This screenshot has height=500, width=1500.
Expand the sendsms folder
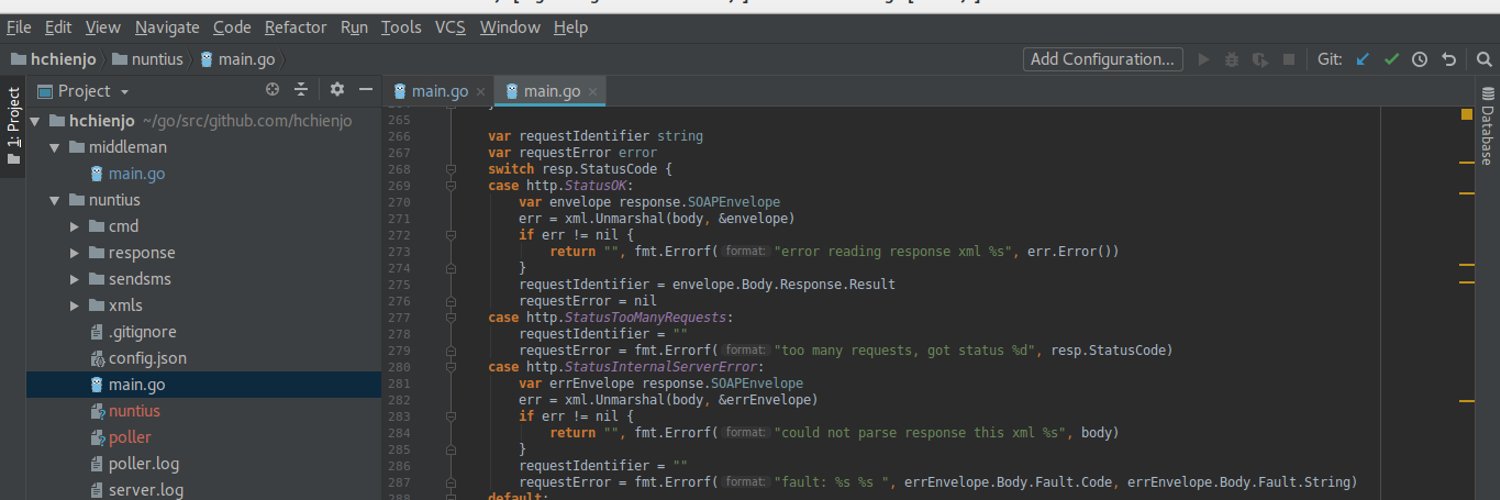[x=74, y=279]
